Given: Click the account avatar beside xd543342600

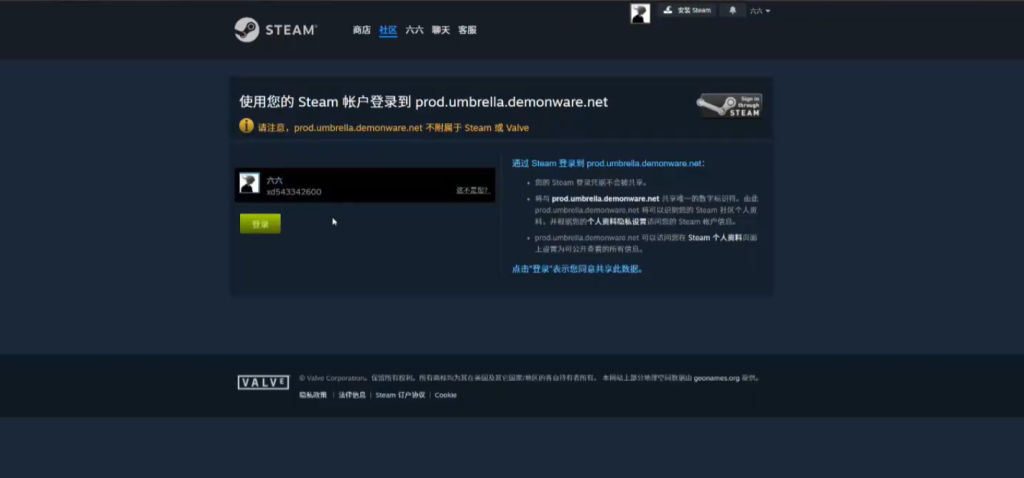Looking at the screenshot, I should pyautogui.click(x=249, y=183).
